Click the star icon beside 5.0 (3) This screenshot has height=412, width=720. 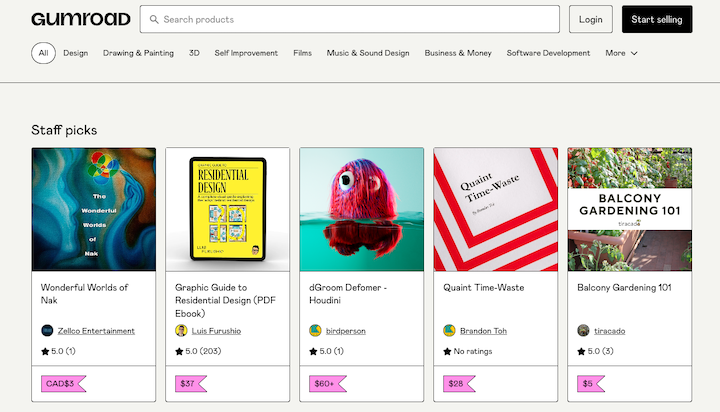click(x=581, y=351)
